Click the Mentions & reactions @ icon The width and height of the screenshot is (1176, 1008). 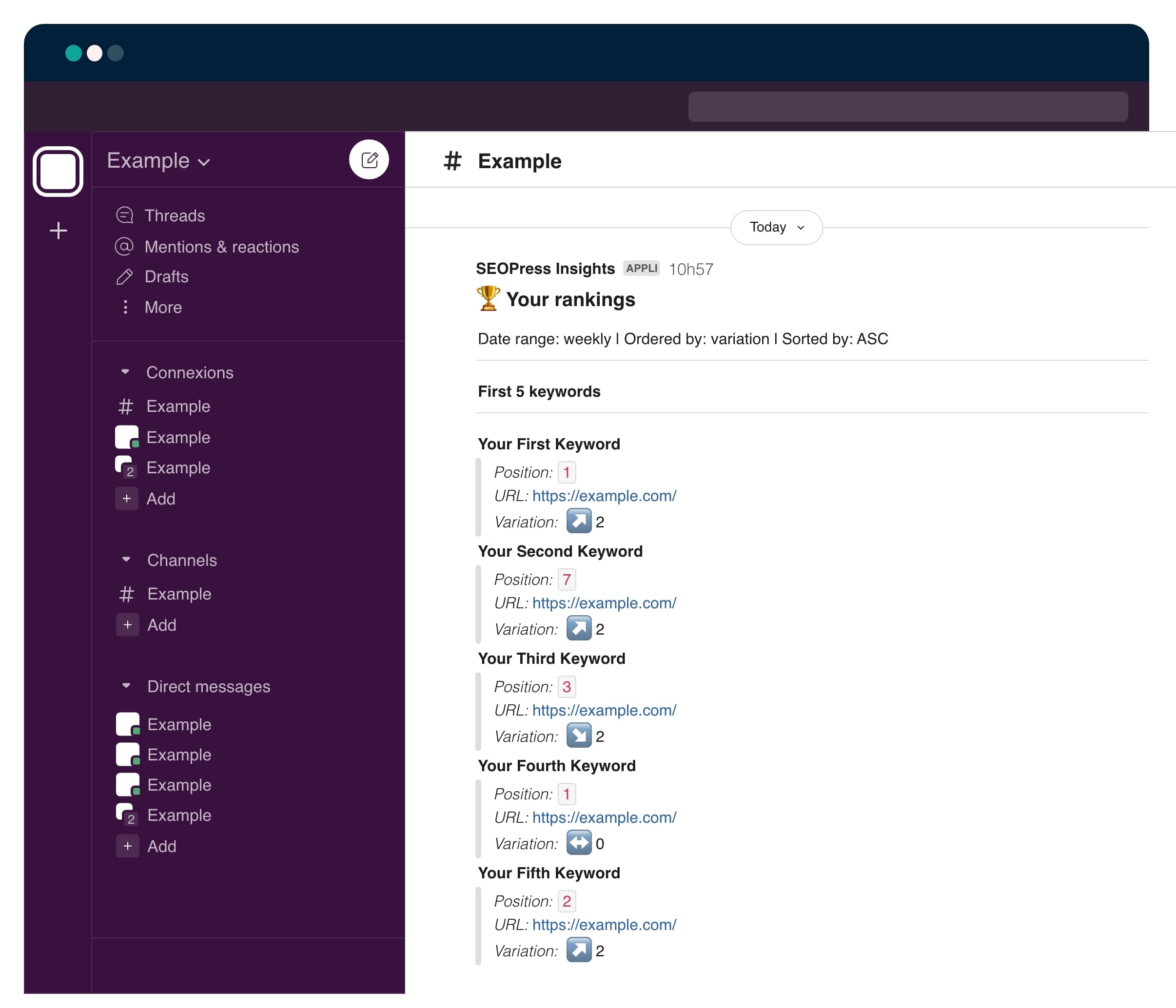click(124, 246)
